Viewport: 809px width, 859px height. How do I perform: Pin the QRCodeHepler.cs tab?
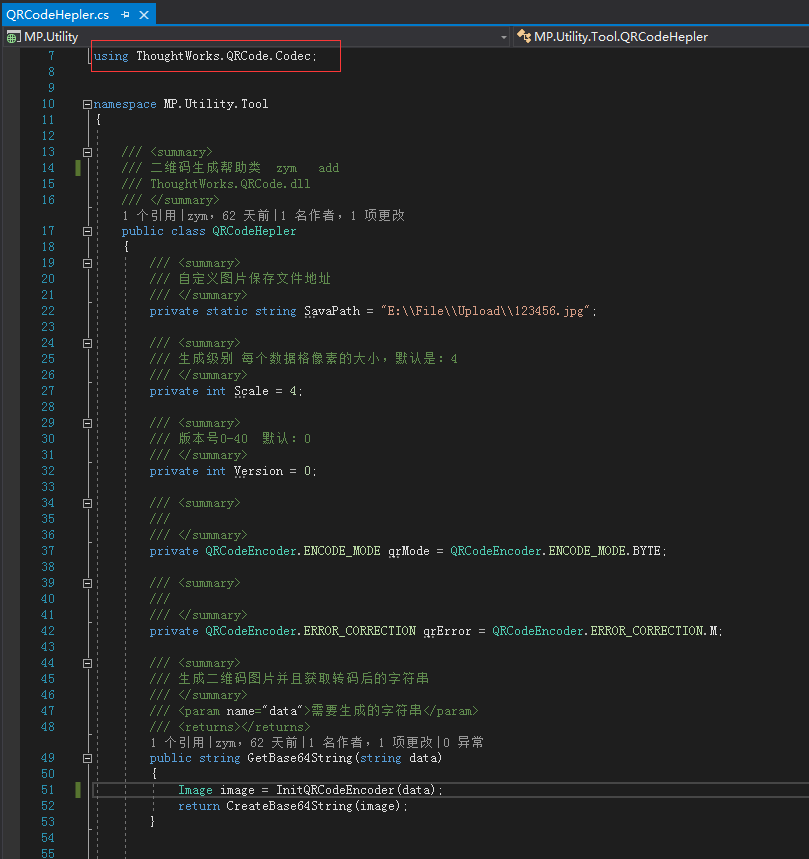click(125, 15)
